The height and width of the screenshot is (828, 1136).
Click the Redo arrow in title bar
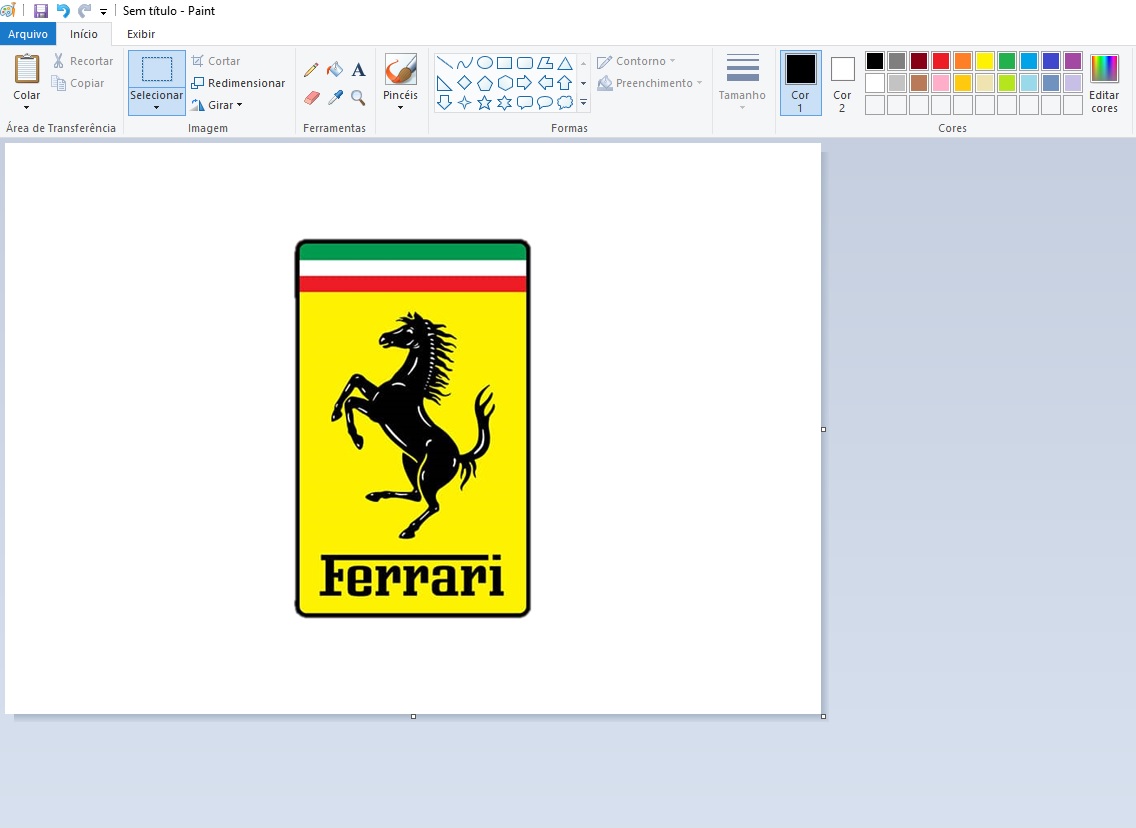click(85, 11)
